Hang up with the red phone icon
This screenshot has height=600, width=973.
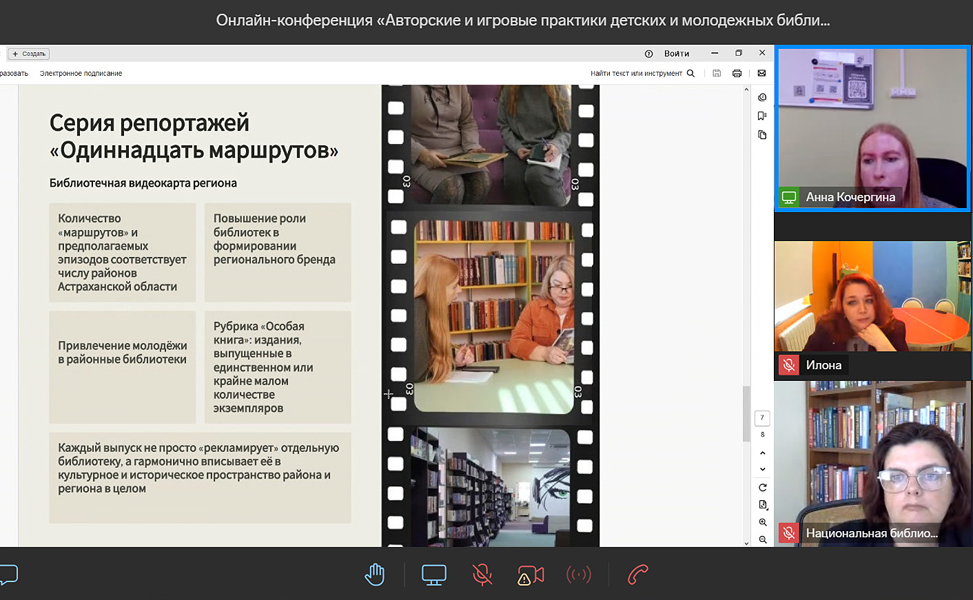pyautogui.click(x=638, y=574)
